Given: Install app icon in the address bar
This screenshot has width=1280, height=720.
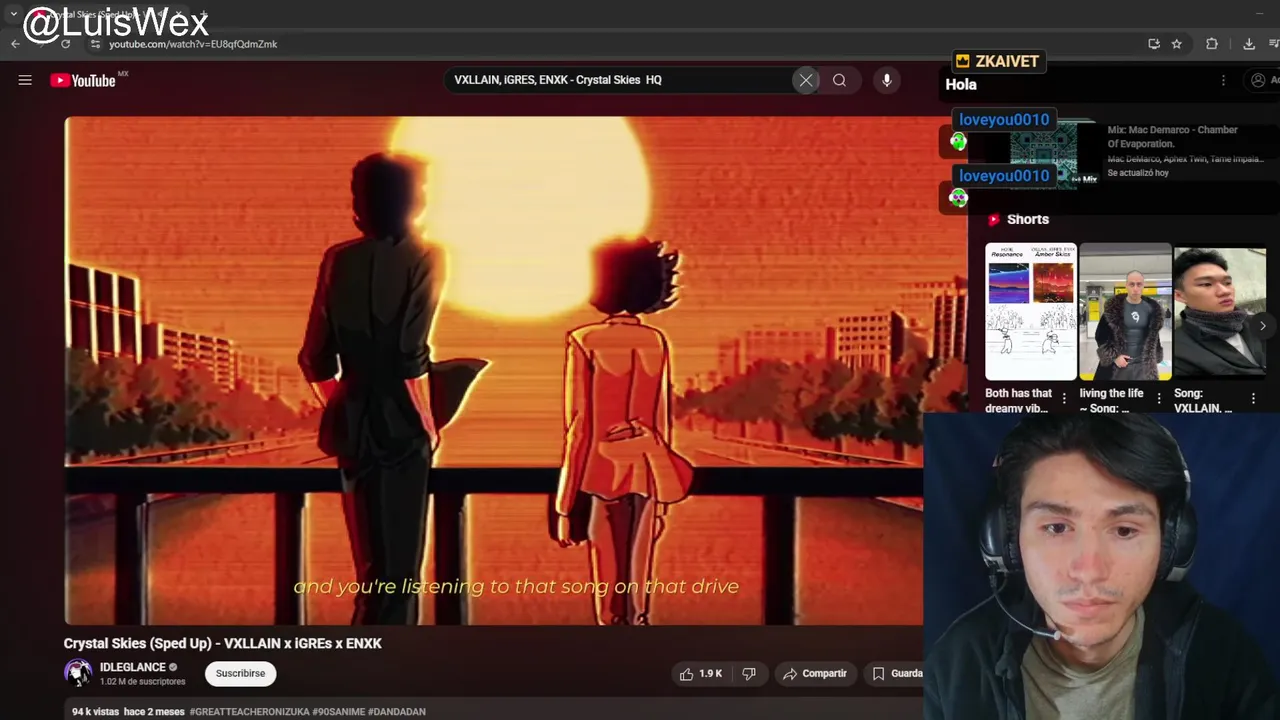Looking at the screenshot, I should click(1154, 44).
